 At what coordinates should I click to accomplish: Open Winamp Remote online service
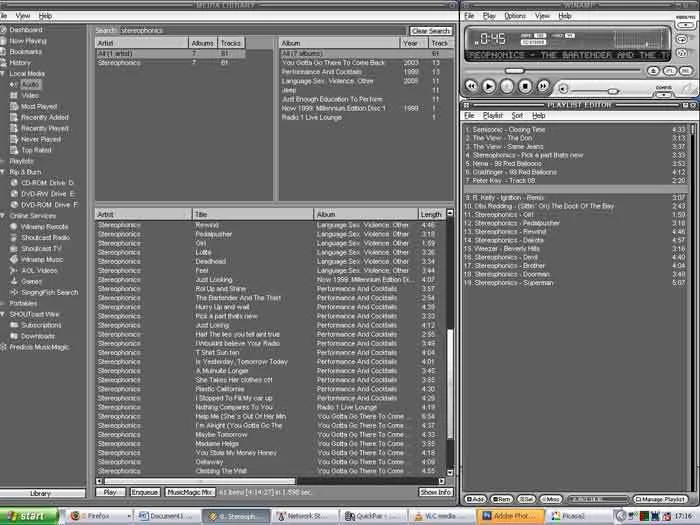pyautogui.click(x=44, y=227)
